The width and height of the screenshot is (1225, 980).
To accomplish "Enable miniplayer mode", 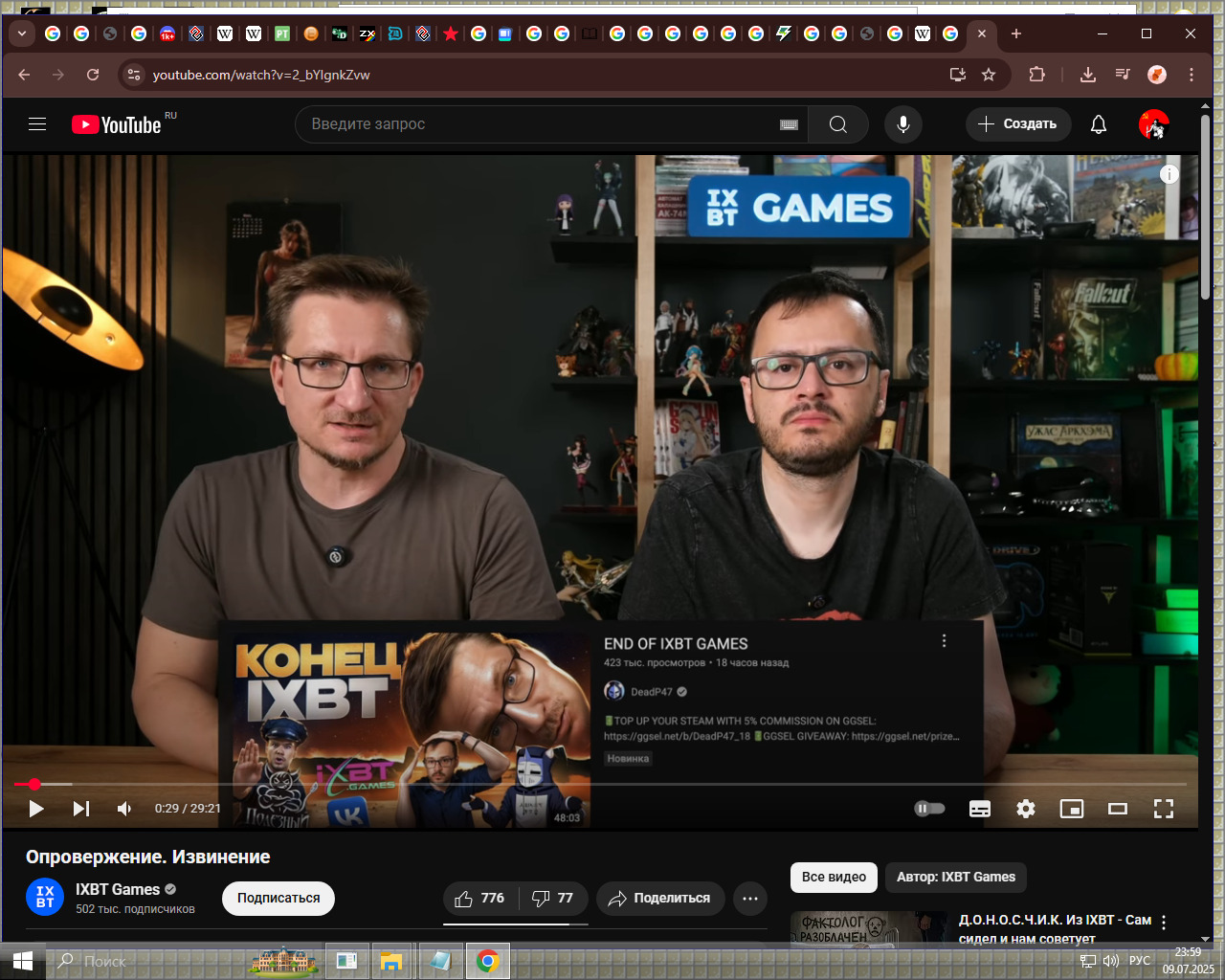I will pos(1072,809).
